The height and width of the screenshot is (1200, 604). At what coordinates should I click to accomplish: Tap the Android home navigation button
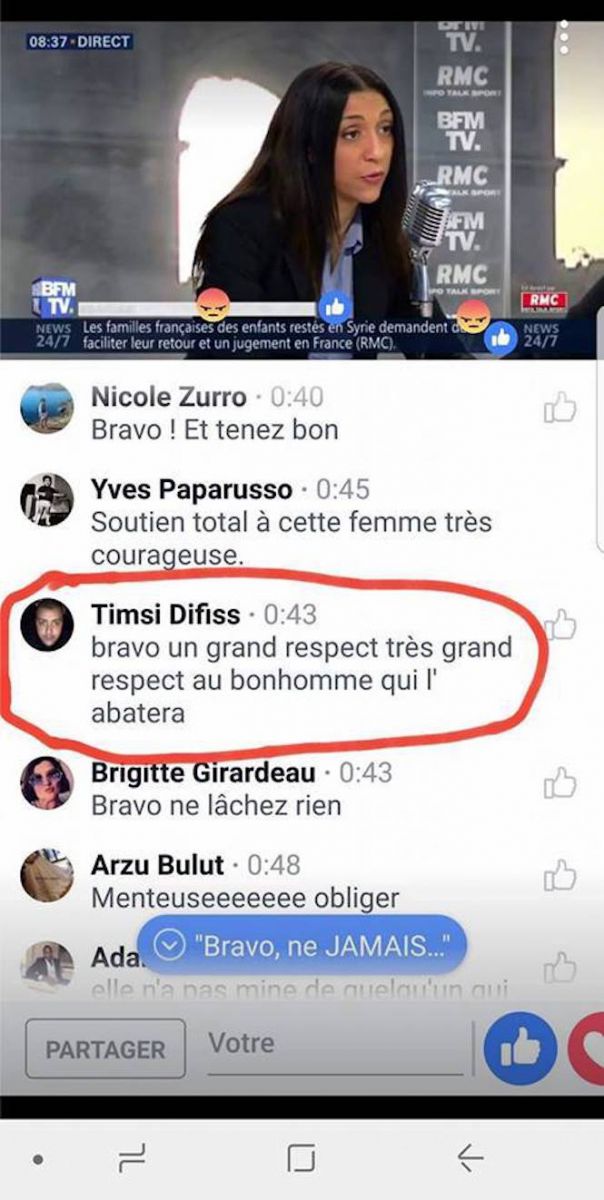point(301,1158)
